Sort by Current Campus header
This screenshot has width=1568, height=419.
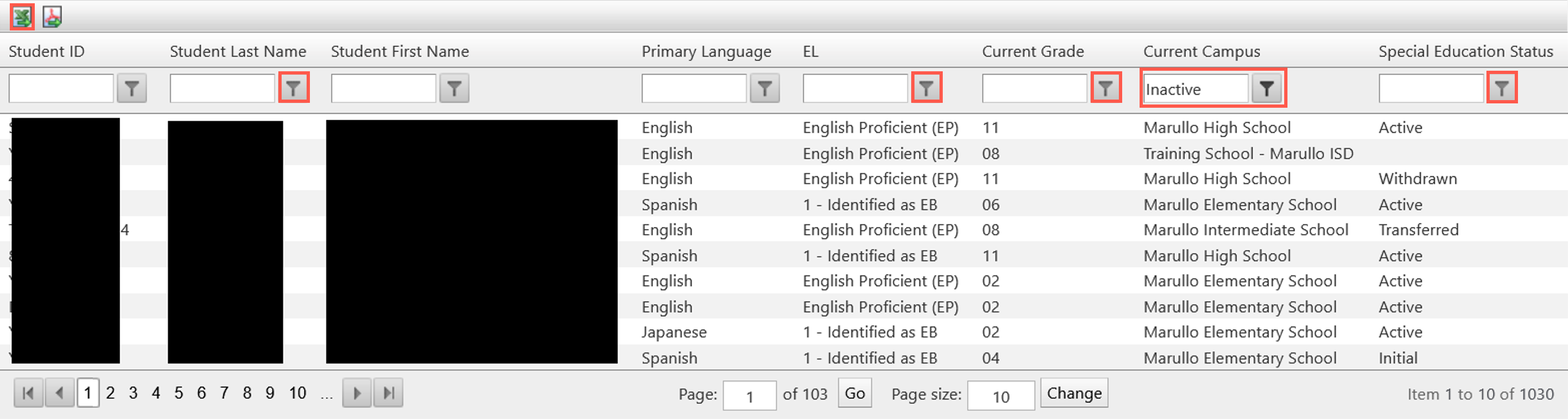1202,52
